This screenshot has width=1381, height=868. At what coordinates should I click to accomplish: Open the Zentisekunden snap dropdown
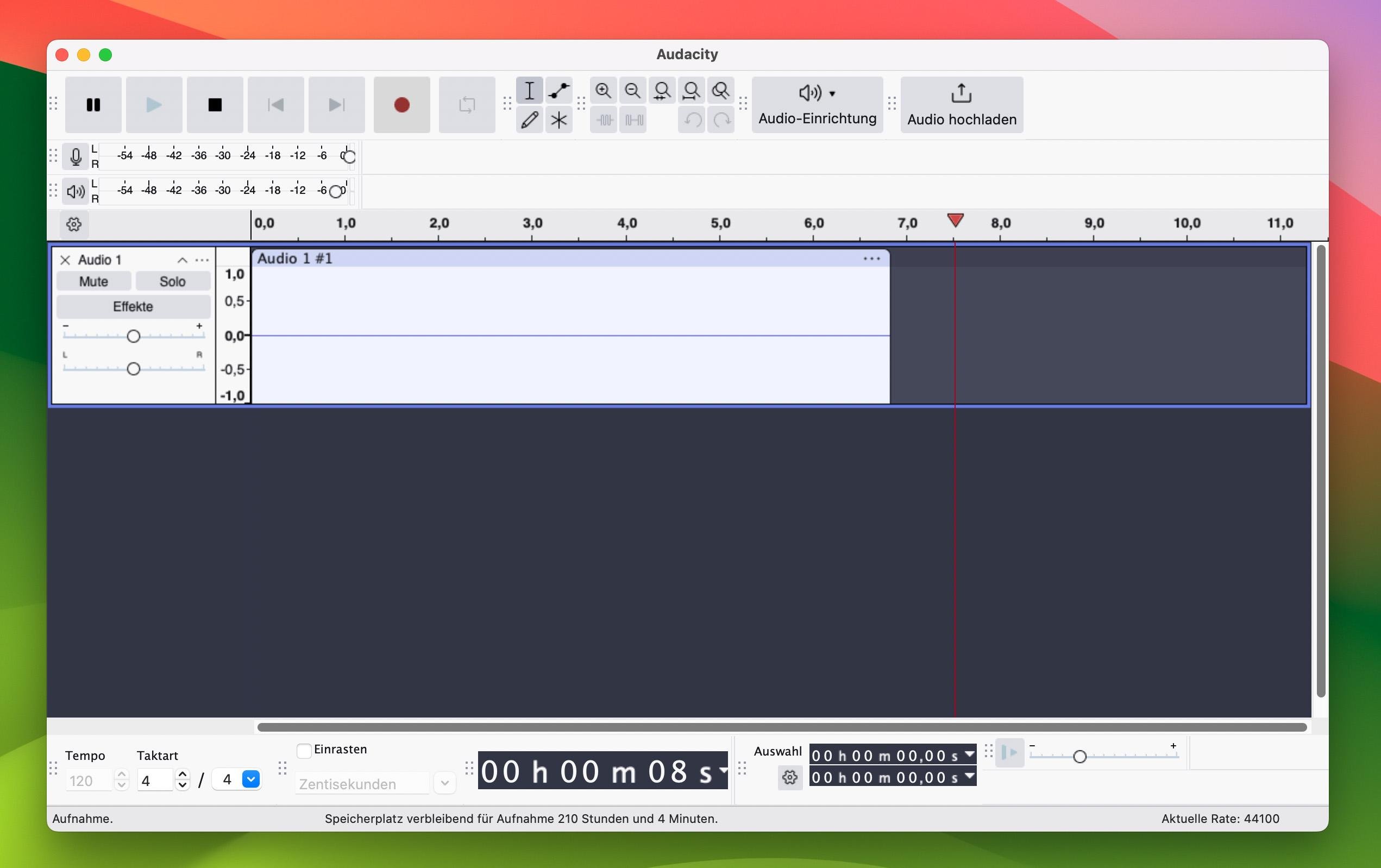click(444, 783)
